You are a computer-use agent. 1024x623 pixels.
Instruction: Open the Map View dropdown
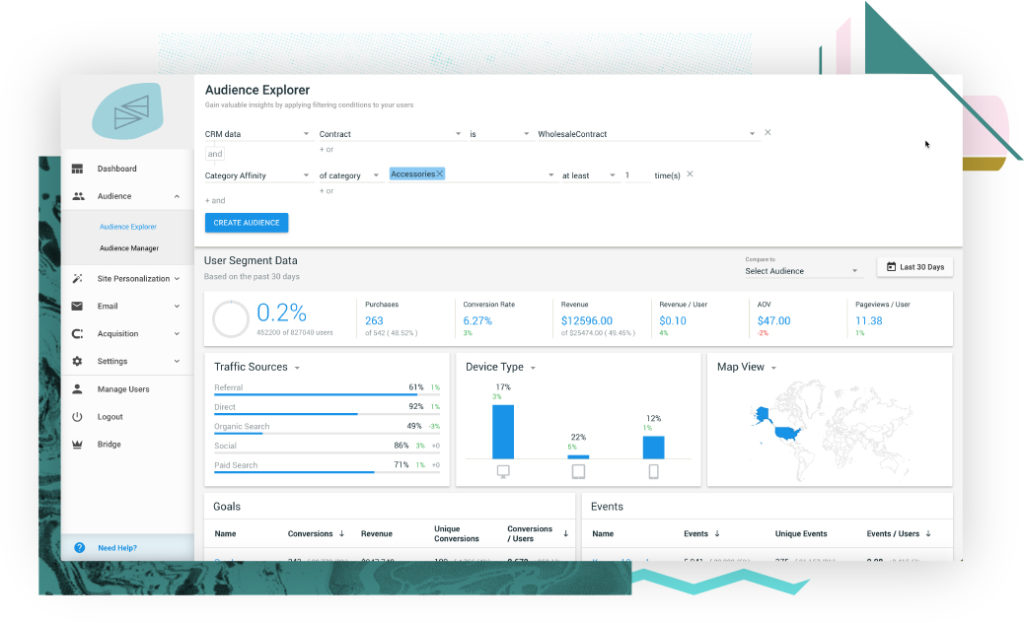[773, 368]
